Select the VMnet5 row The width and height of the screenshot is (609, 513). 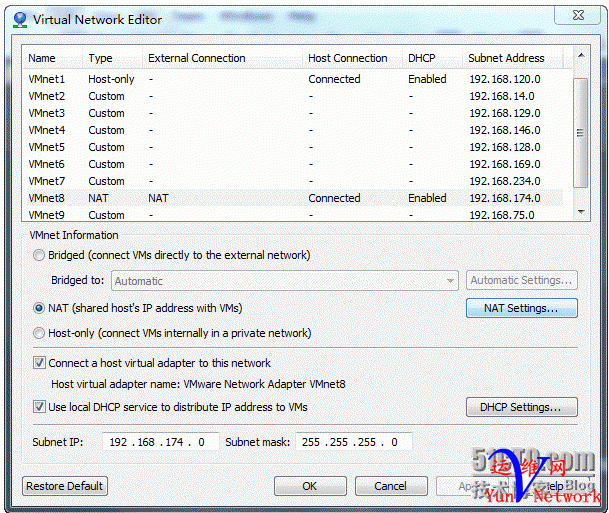coord(293,147)
